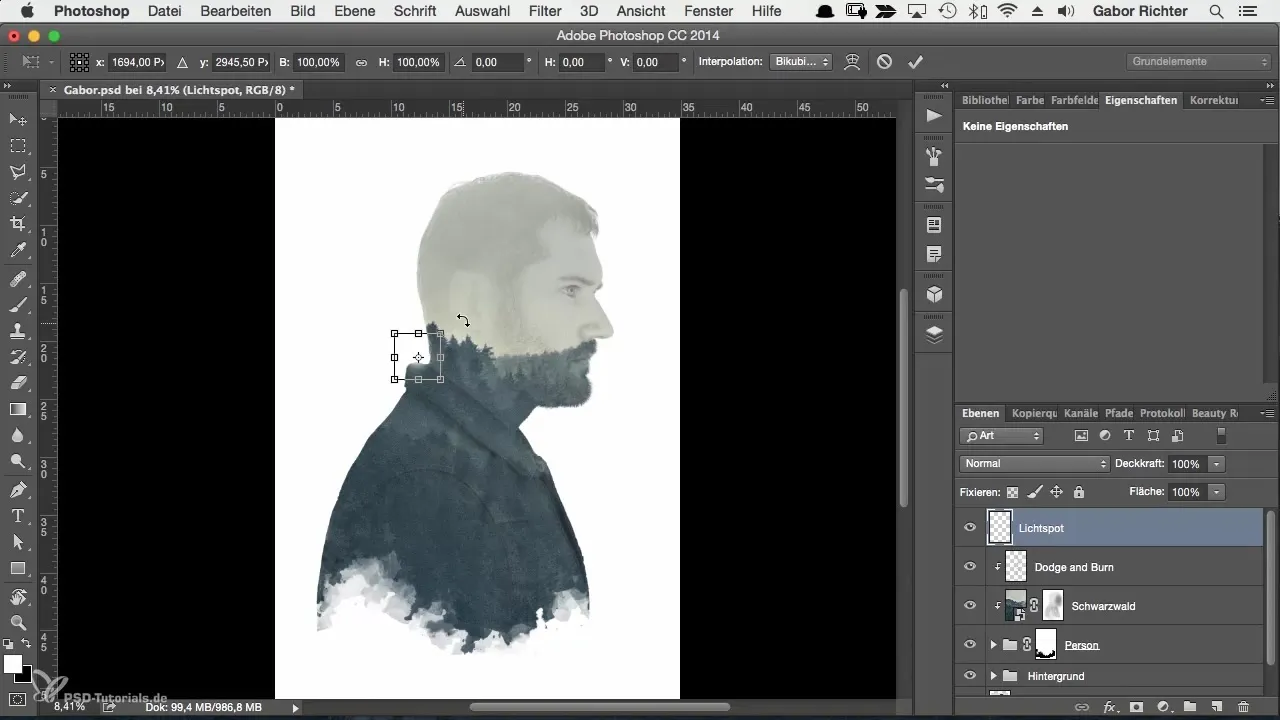Select the Eraser tool
The image size is (1280, 720).
click(18, 383)
